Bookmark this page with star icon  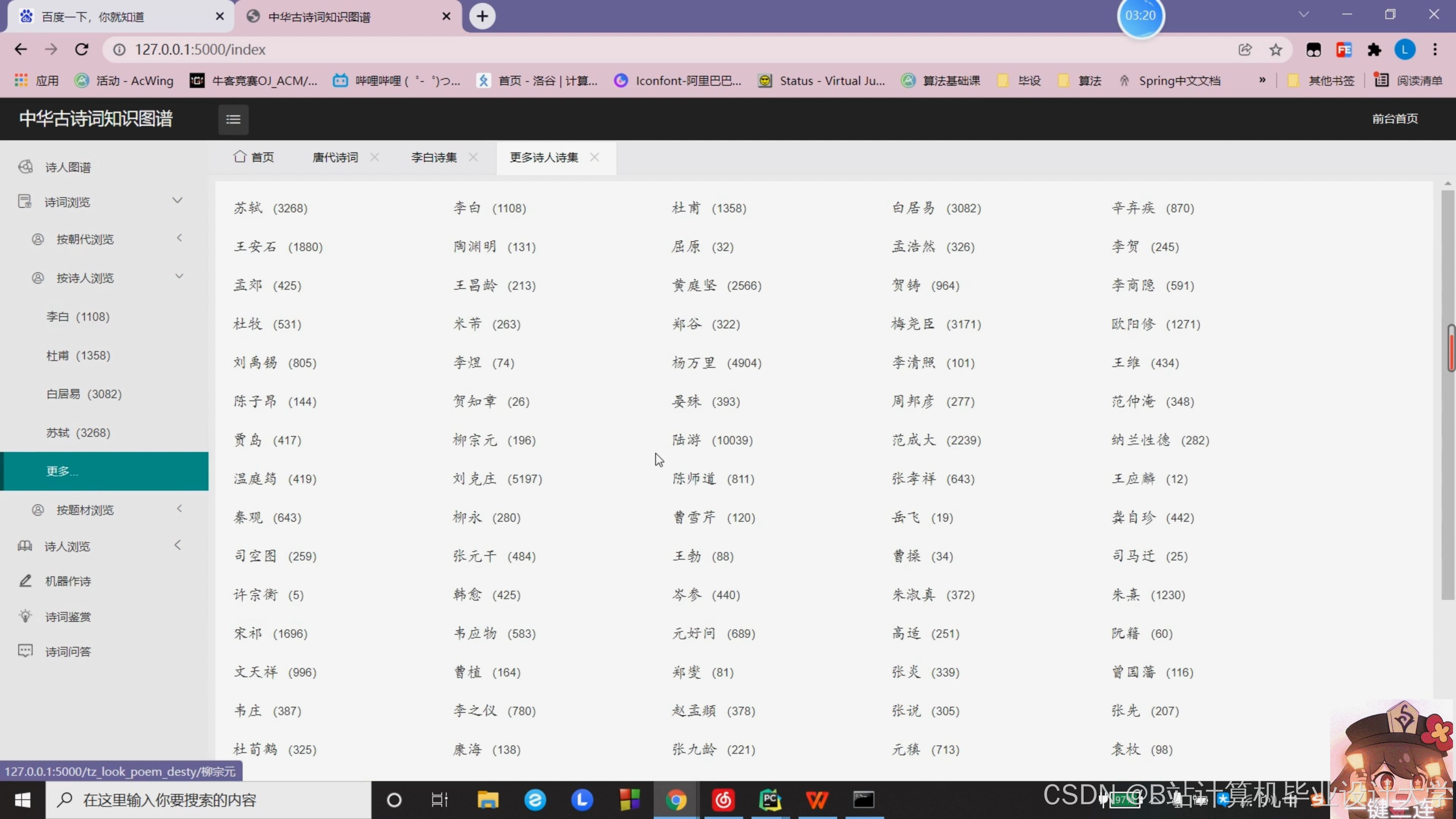[1275, 50]
